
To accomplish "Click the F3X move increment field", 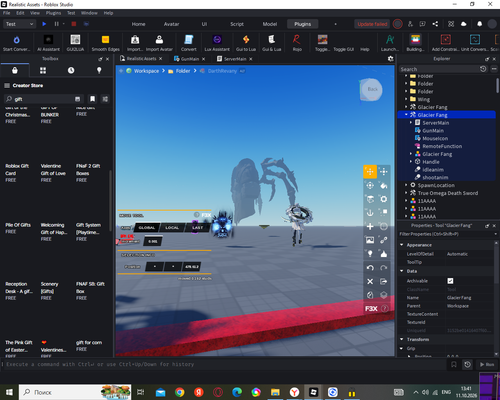I will point(153,241).
